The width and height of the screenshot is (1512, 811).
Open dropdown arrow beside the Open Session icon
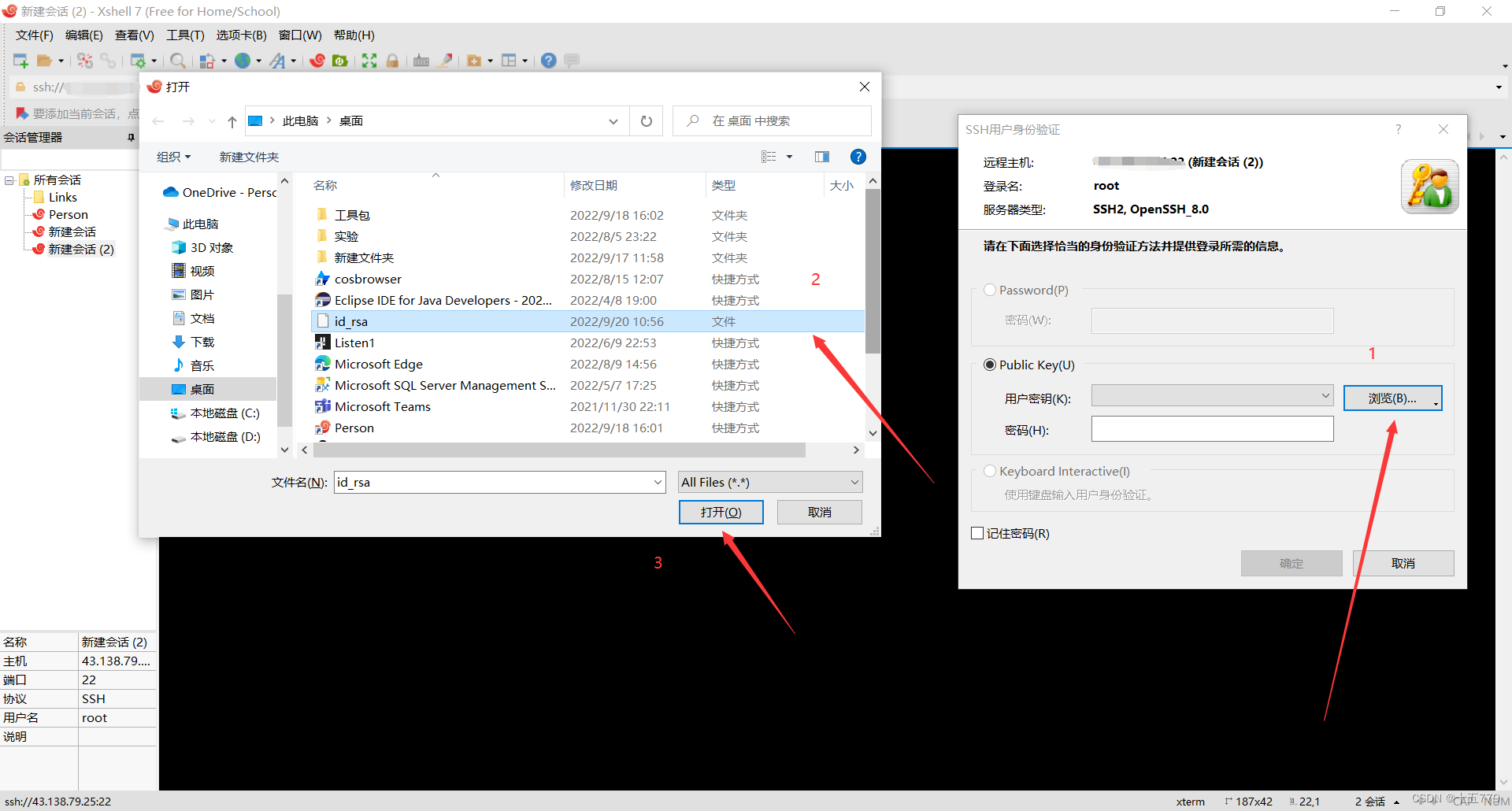[x=61, y=61]
